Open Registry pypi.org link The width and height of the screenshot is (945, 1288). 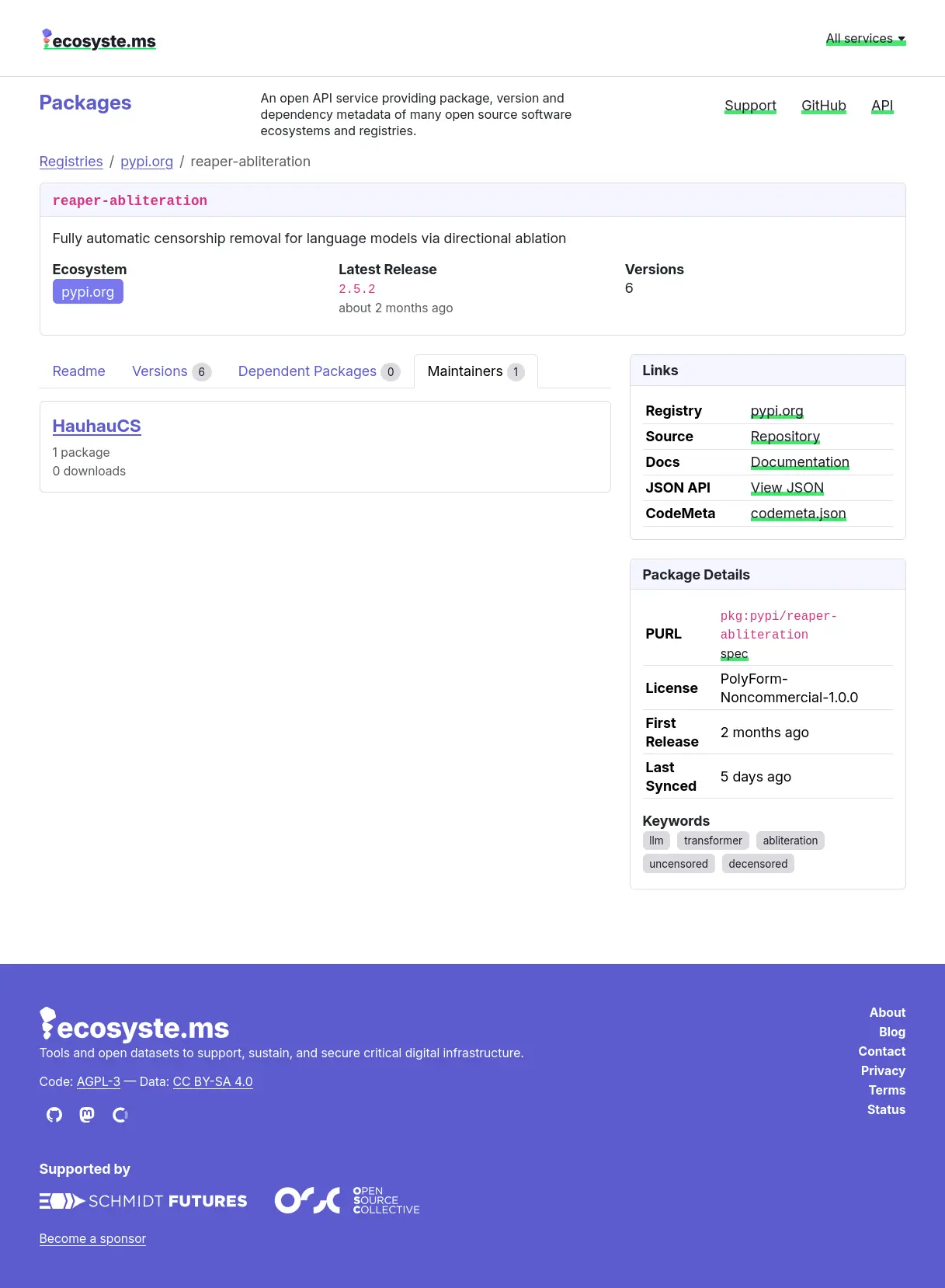[776, 411]
